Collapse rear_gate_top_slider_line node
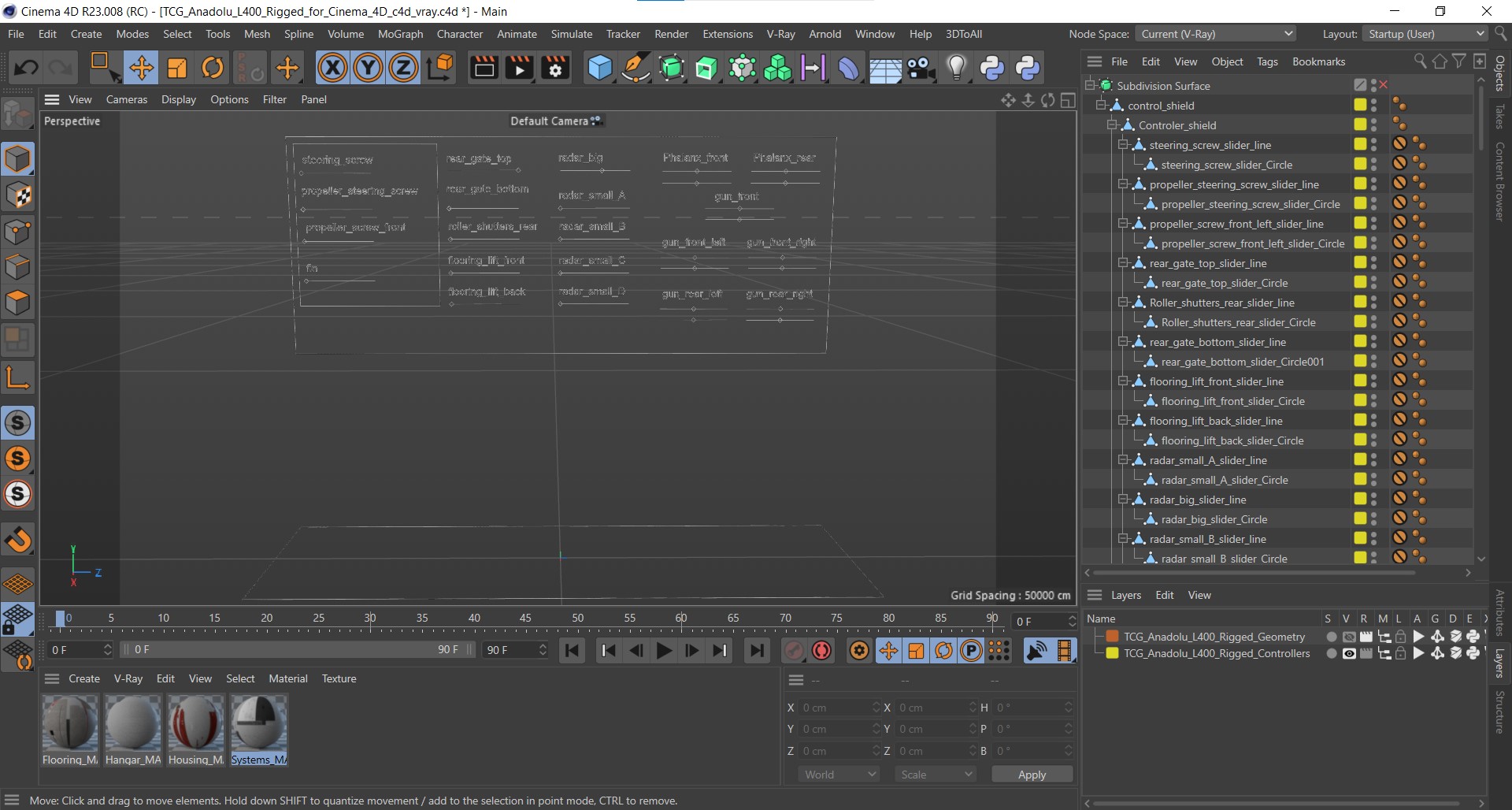Screen dimensions: 1512x810 click(1123, 262)
